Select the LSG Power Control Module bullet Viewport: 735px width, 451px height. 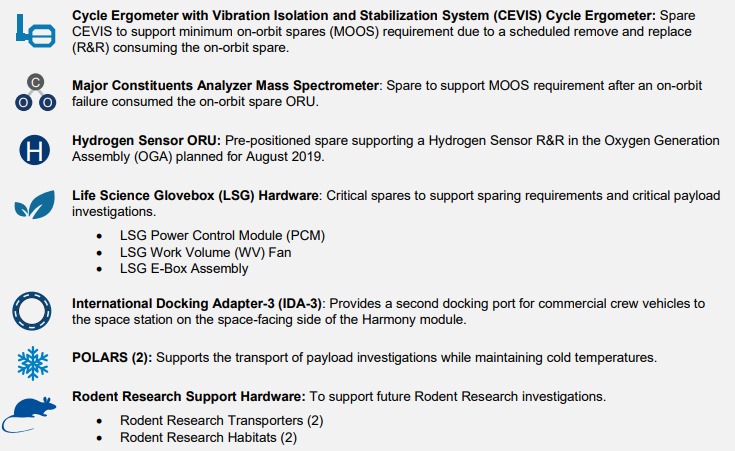222,235
